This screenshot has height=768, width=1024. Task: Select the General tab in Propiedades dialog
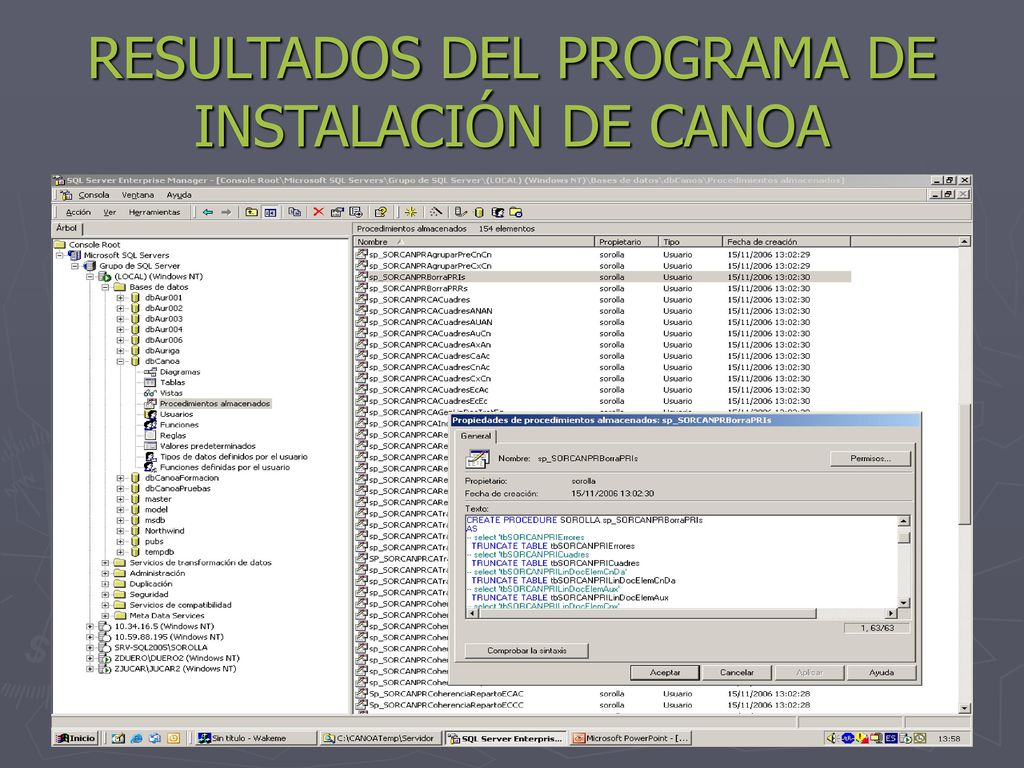coord(475,436)
